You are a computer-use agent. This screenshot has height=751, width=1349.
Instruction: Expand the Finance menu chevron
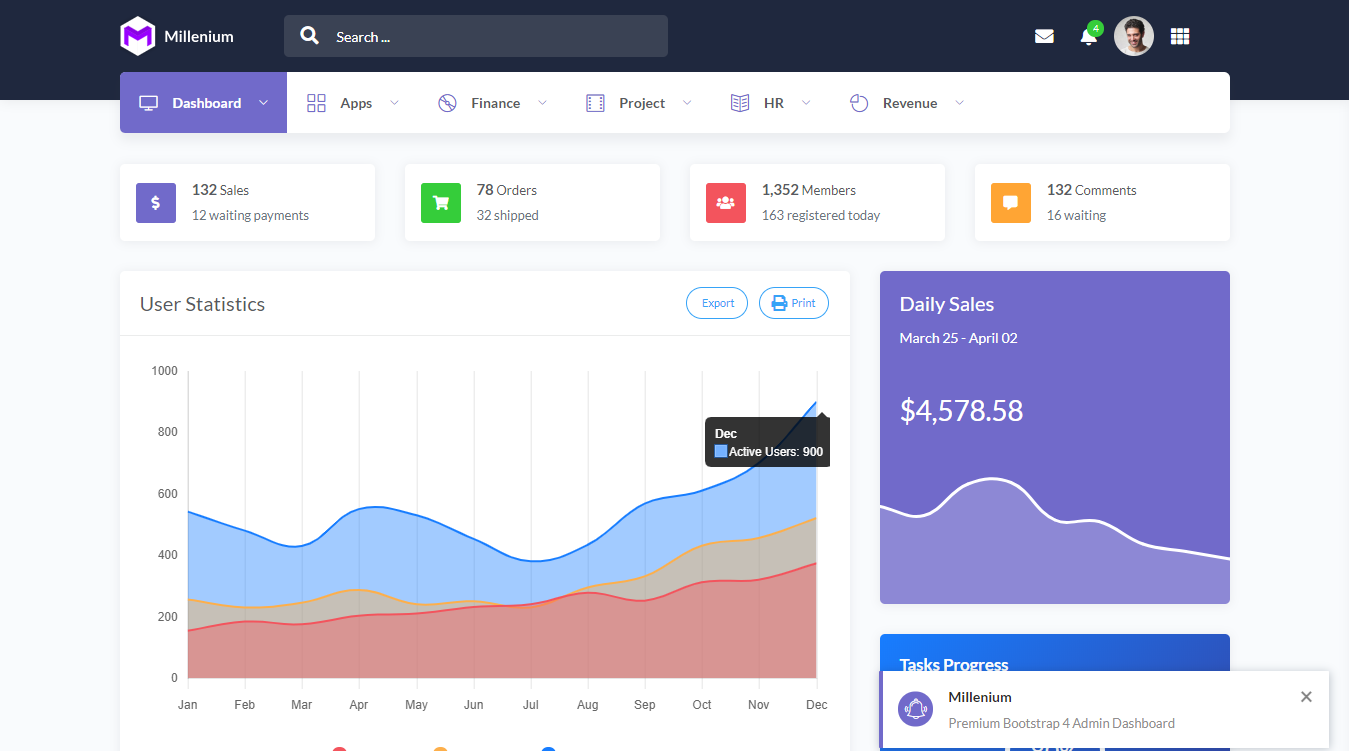click(542, 102)
